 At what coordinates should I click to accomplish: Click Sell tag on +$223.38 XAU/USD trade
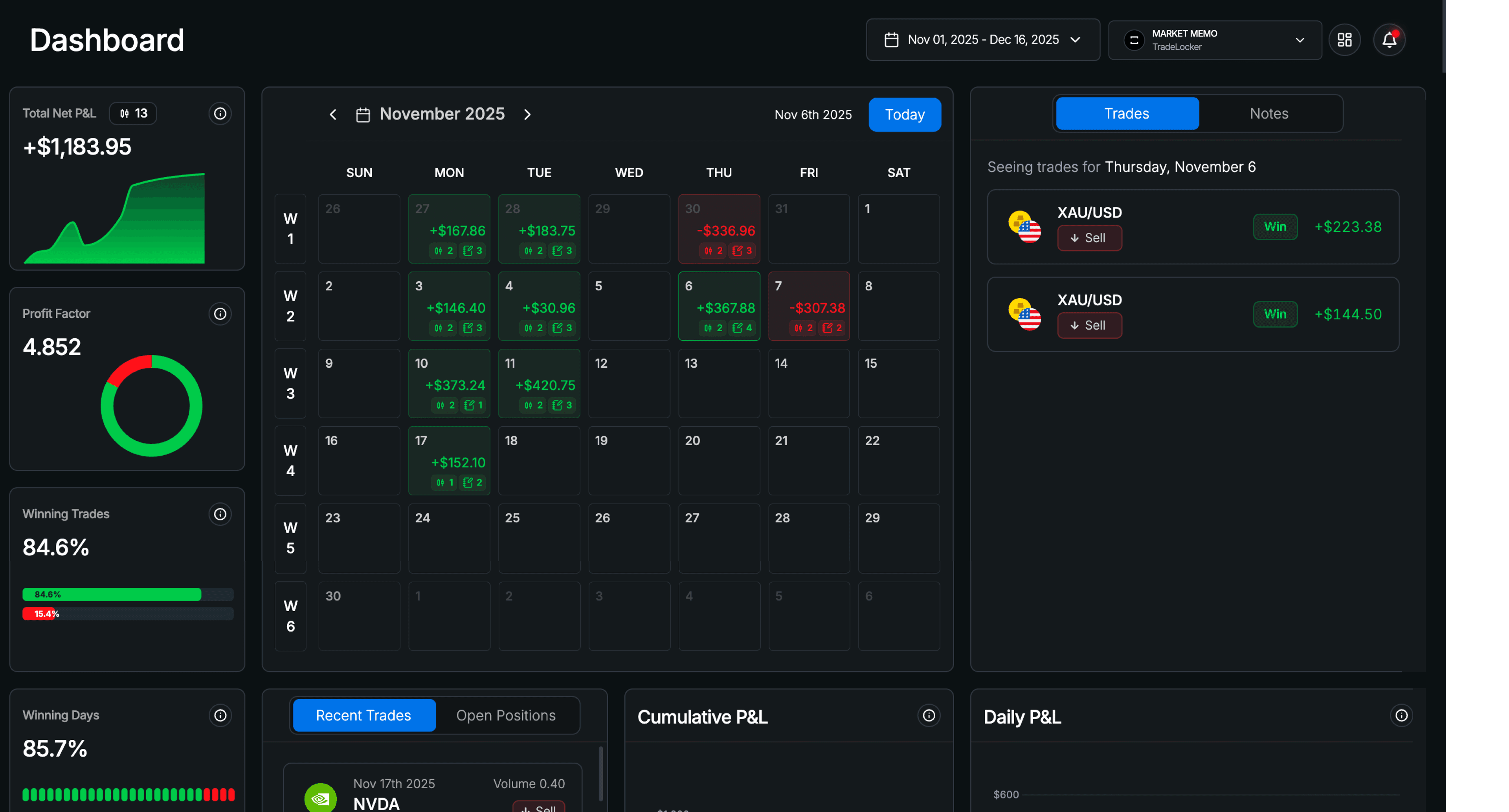click(1089, 238)
